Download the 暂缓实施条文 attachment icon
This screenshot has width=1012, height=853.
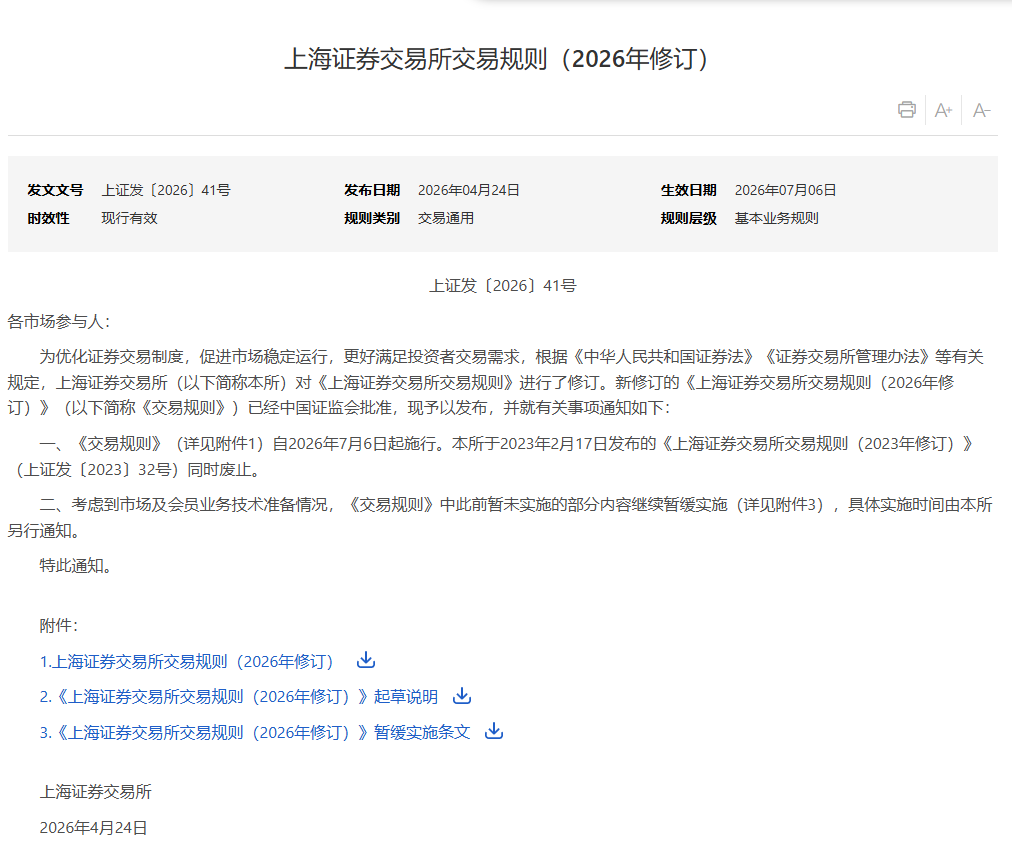[494, 730]
